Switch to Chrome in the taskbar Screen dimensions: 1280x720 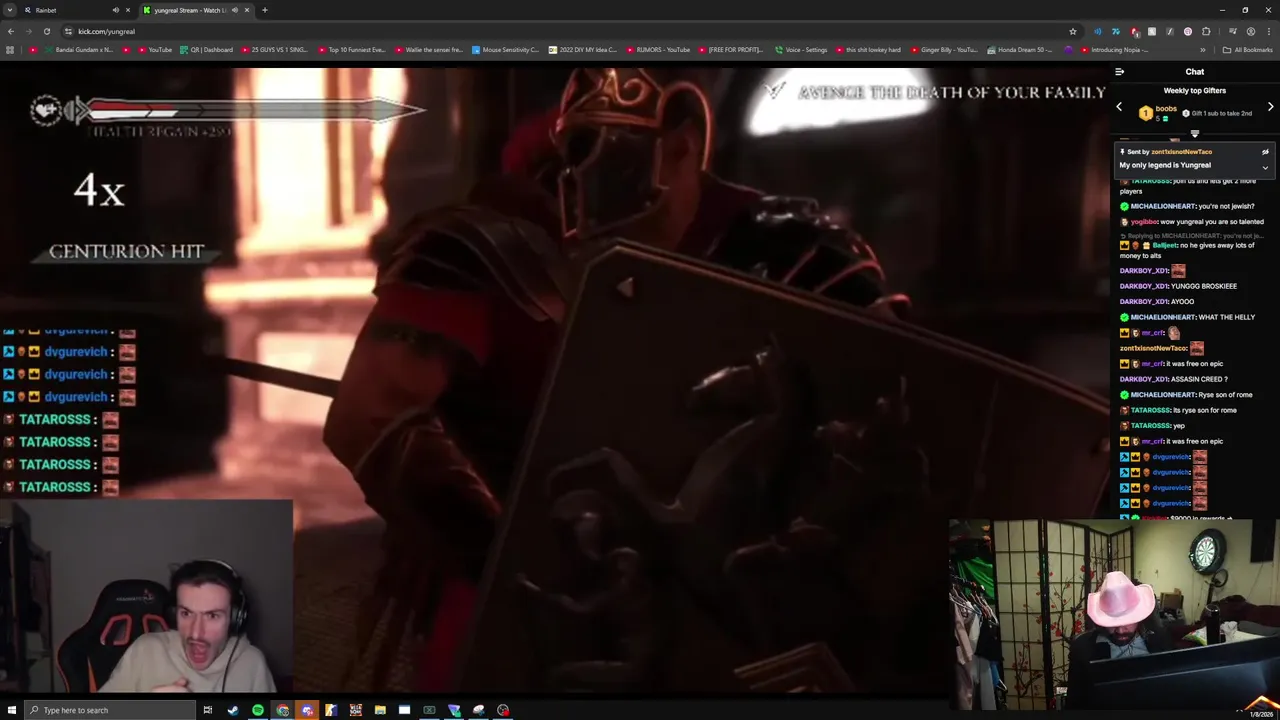[282, 710]
